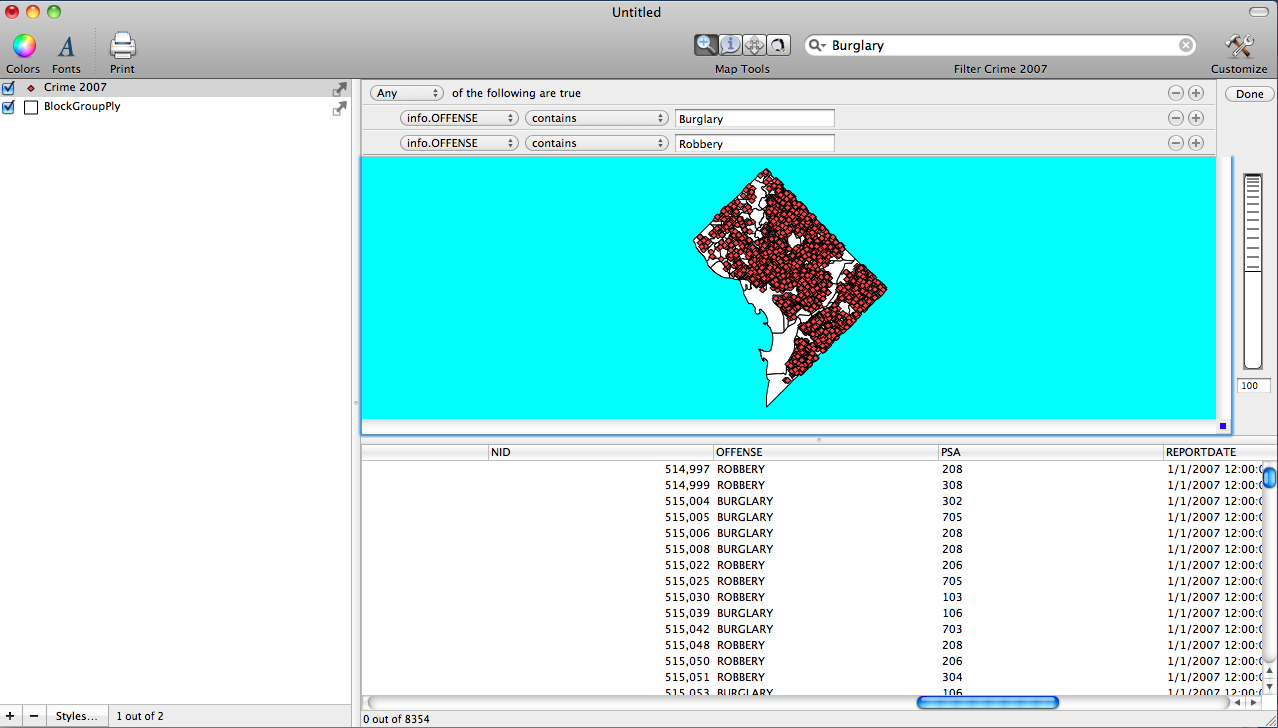
Task: Open the Fonts panel
Action: tap(66, 46)
